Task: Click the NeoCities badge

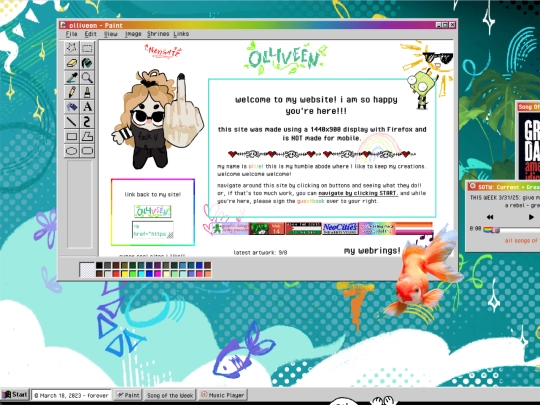Action: [x=340, y=228]
